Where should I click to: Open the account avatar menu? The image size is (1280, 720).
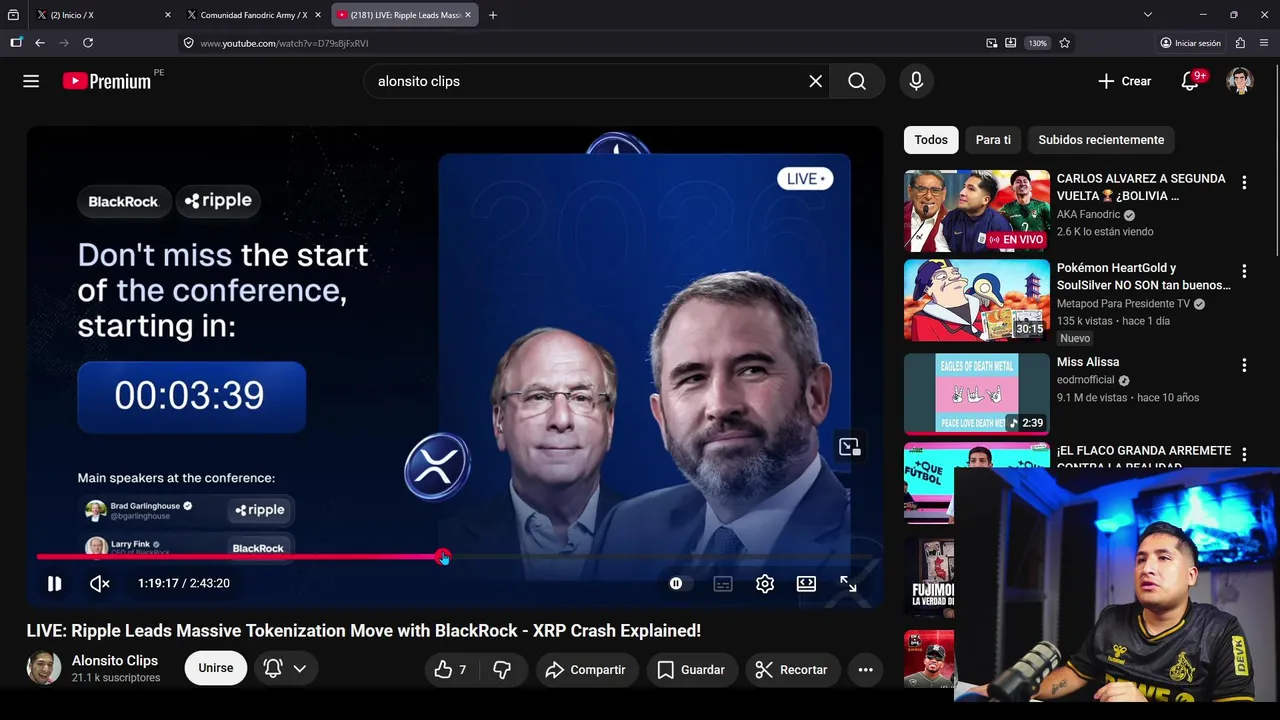click(1240, 81)
